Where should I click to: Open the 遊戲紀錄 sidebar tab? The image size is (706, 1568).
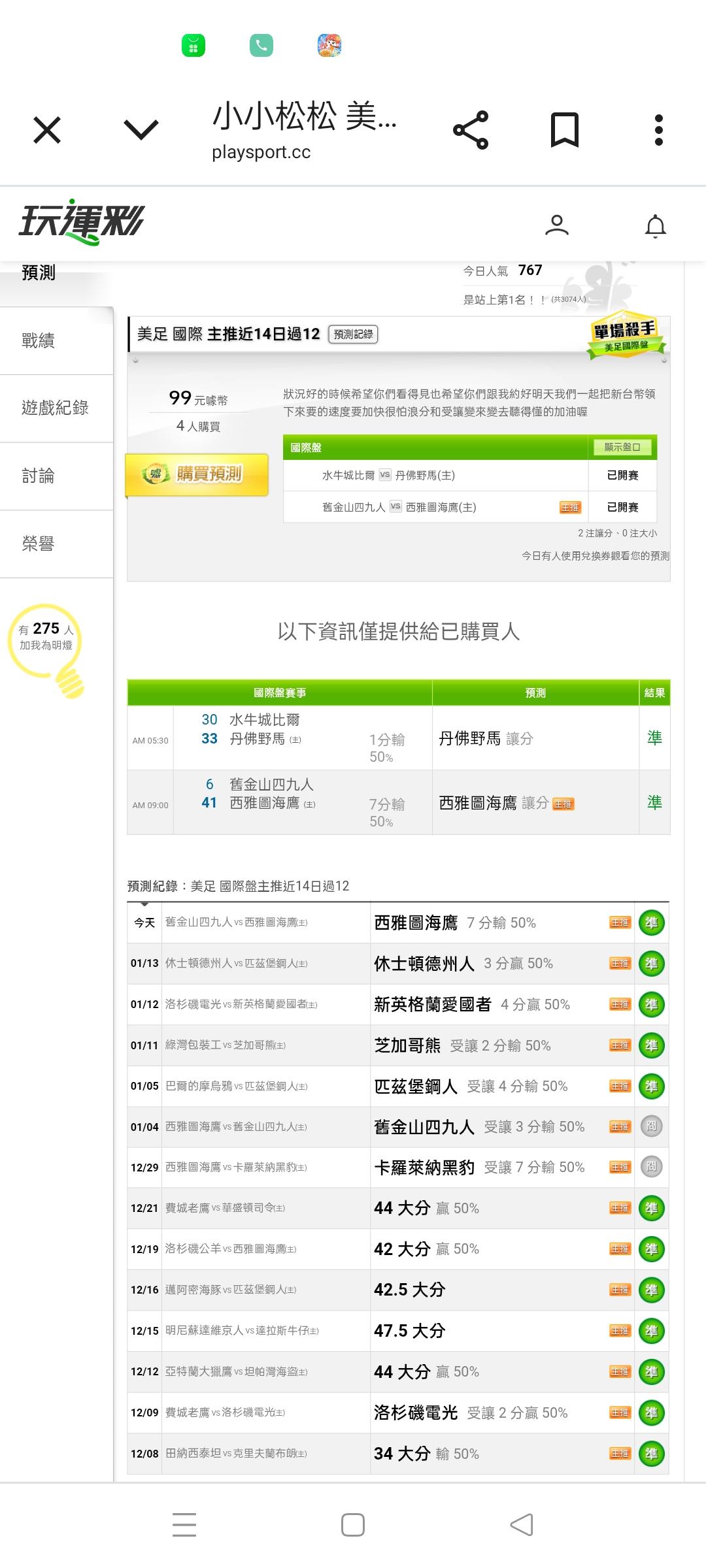[x=56, y=408]
